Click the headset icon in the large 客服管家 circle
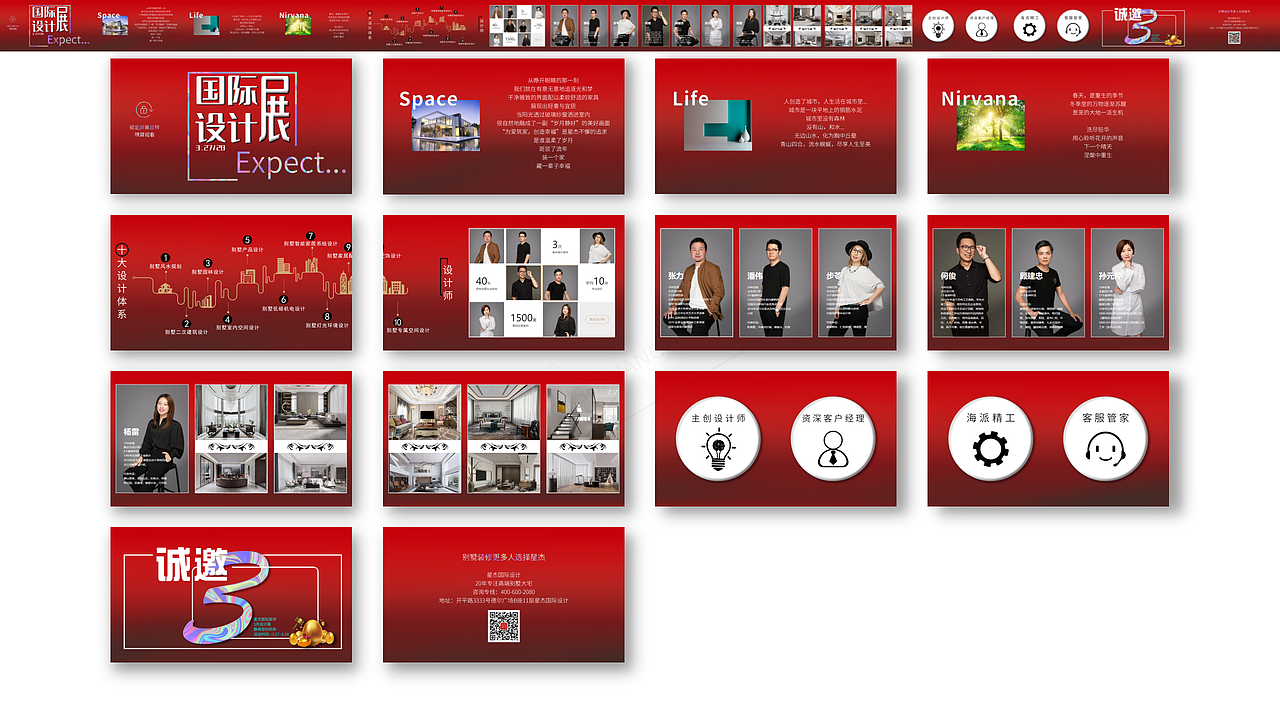 1105,451
